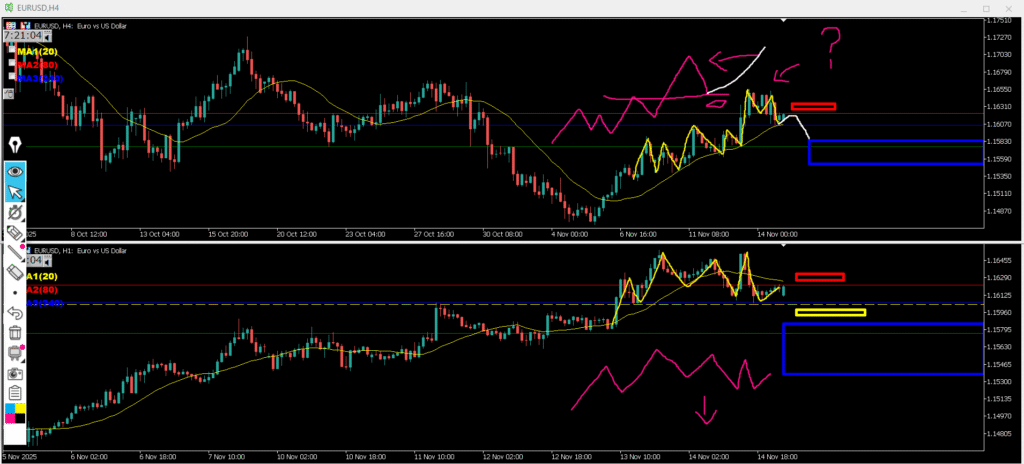Click the grid icon in H4 chart header
Viewport: 1024px width, 464px height.
click(11, 25)
